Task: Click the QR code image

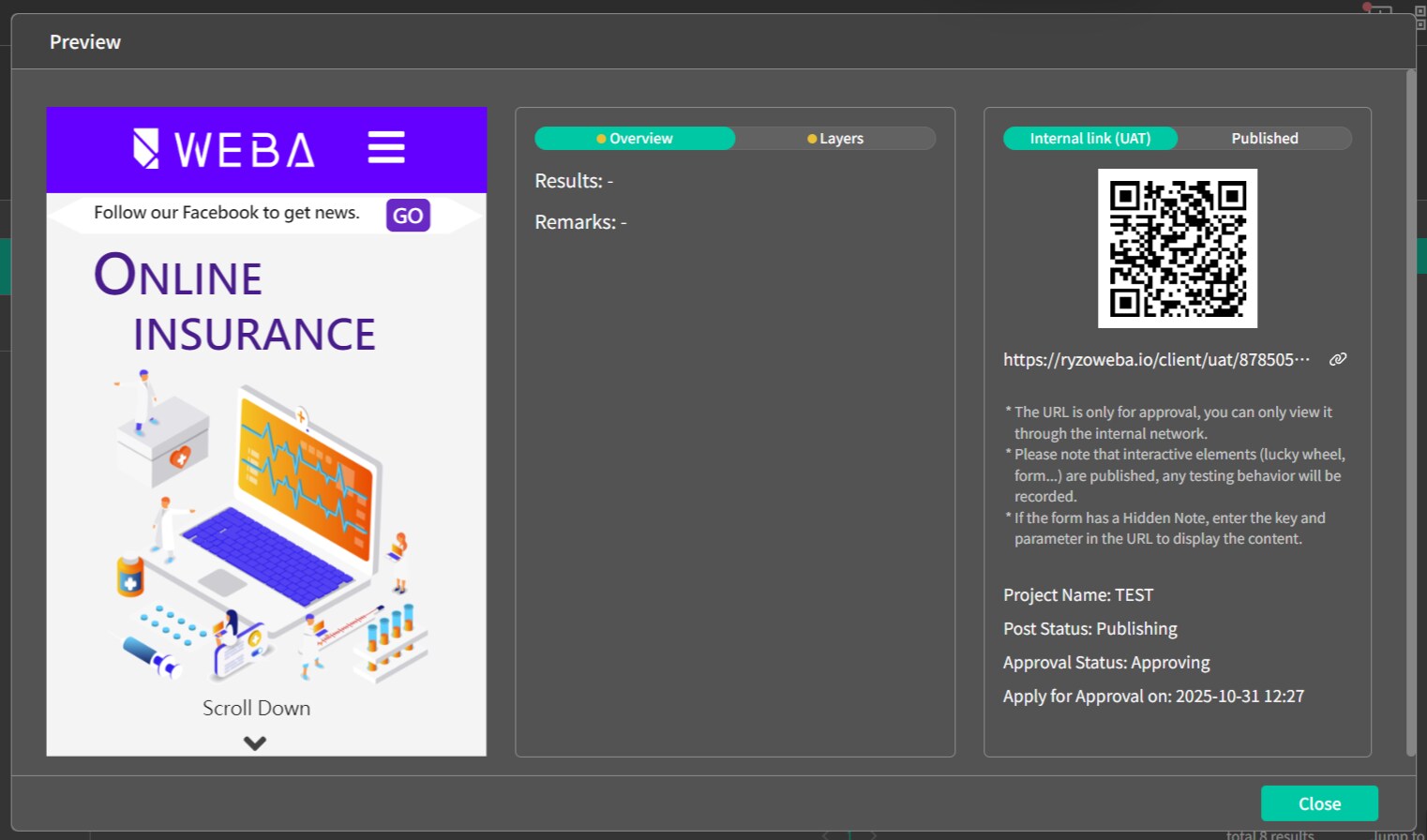Action: [x=1178, y=248]
